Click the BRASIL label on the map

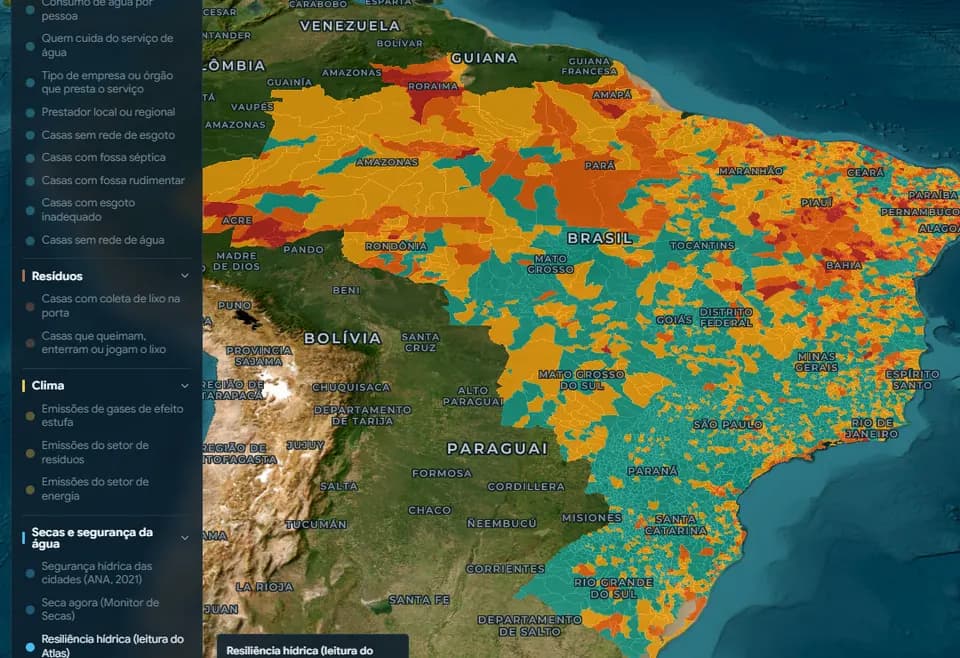tap(599, 238)
